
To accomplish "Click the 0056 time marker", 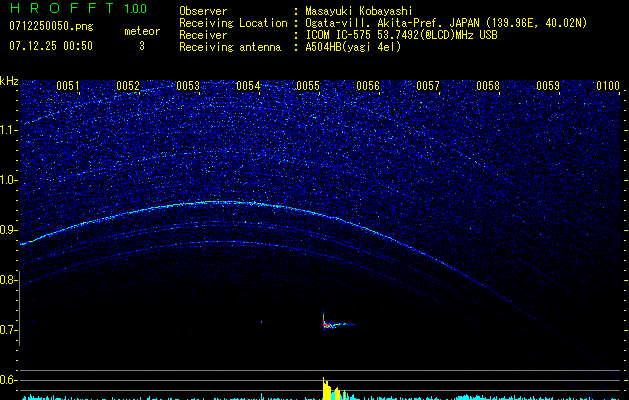I will pos(368,86).
